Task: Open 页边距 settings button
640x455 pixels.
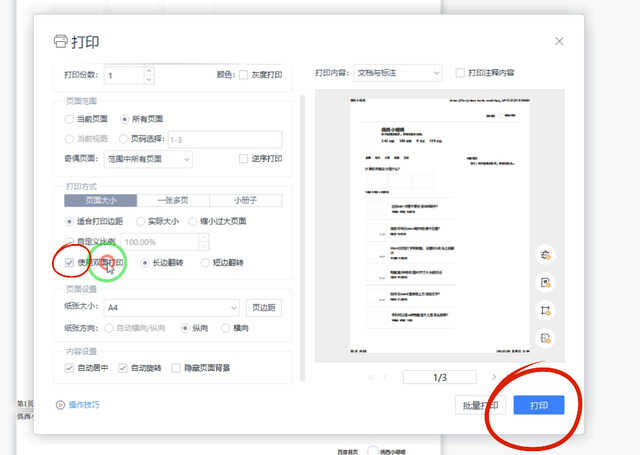Action: (x=266, y=308)
